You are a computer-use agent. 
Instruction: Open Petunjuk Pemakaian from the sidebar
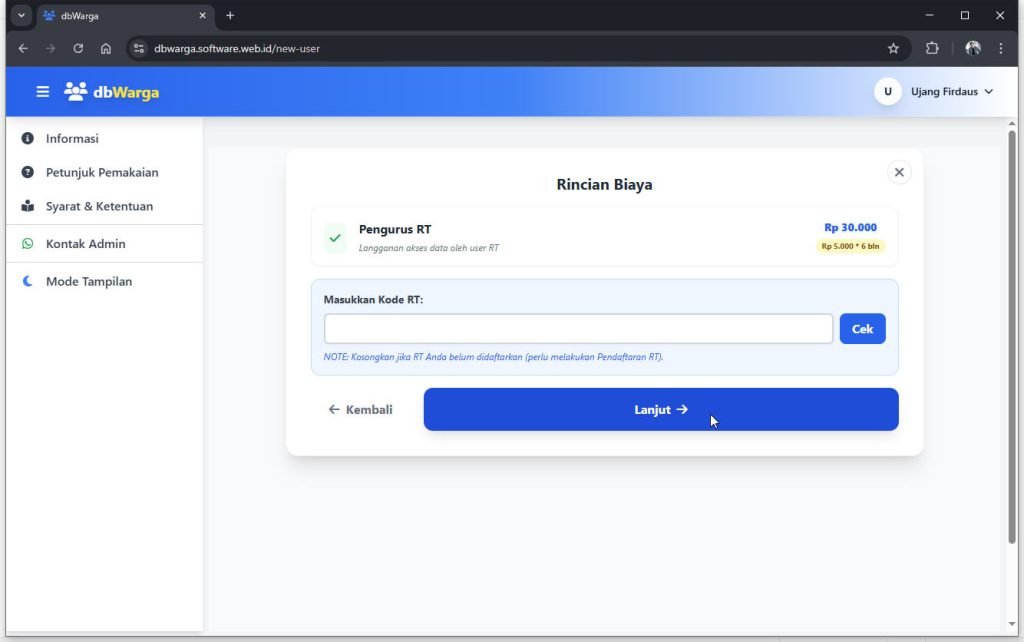click(101, 172)
